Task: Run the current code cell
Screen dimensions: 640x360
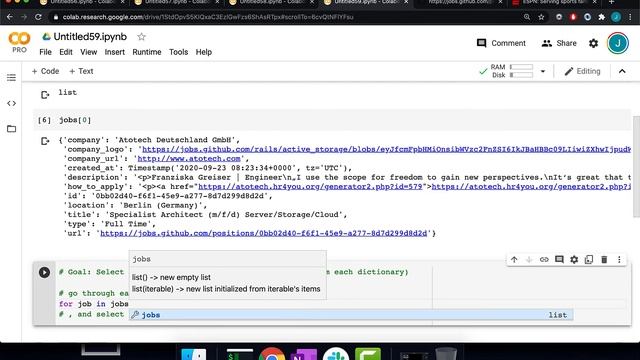Action: 44,272
